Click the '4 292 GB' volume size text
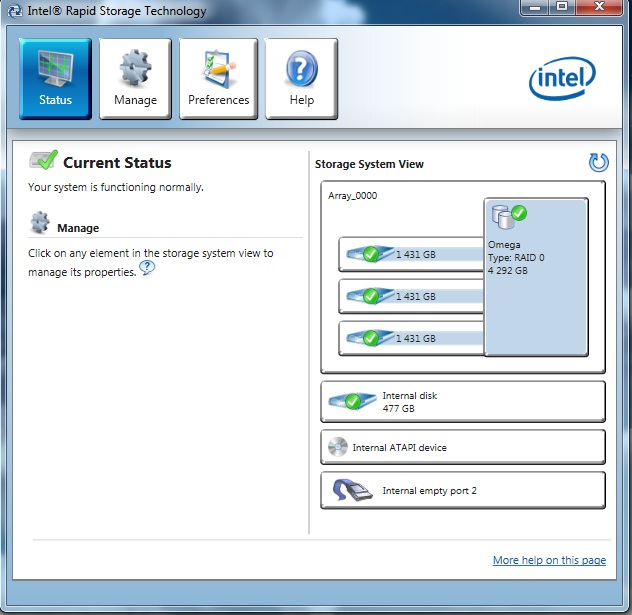This screenshot has width=632, height=615. (x=507, y=270)
